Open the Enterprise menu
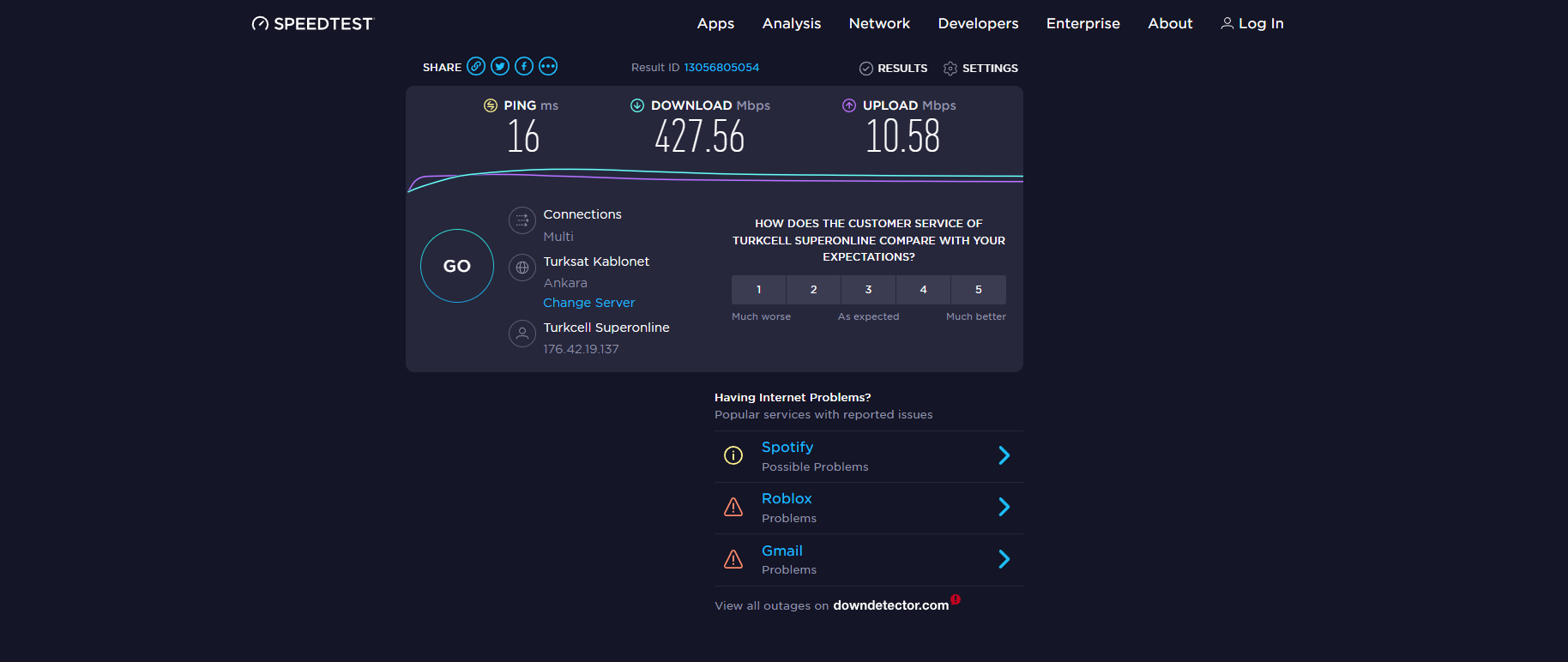 [1083, 24]
